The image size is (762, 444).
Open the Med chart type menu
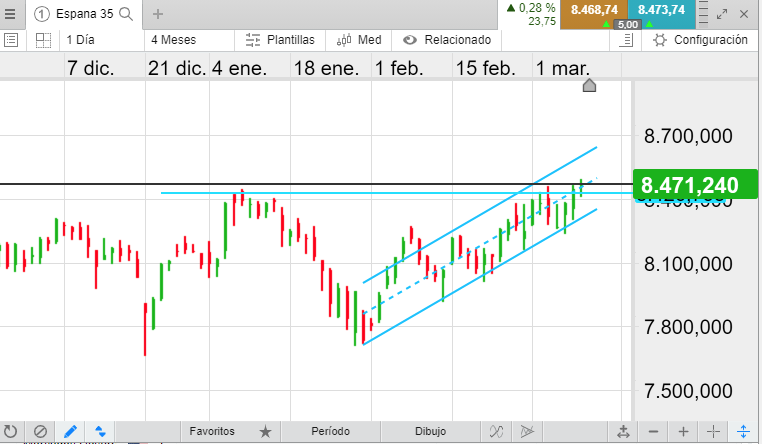[359, 40]
